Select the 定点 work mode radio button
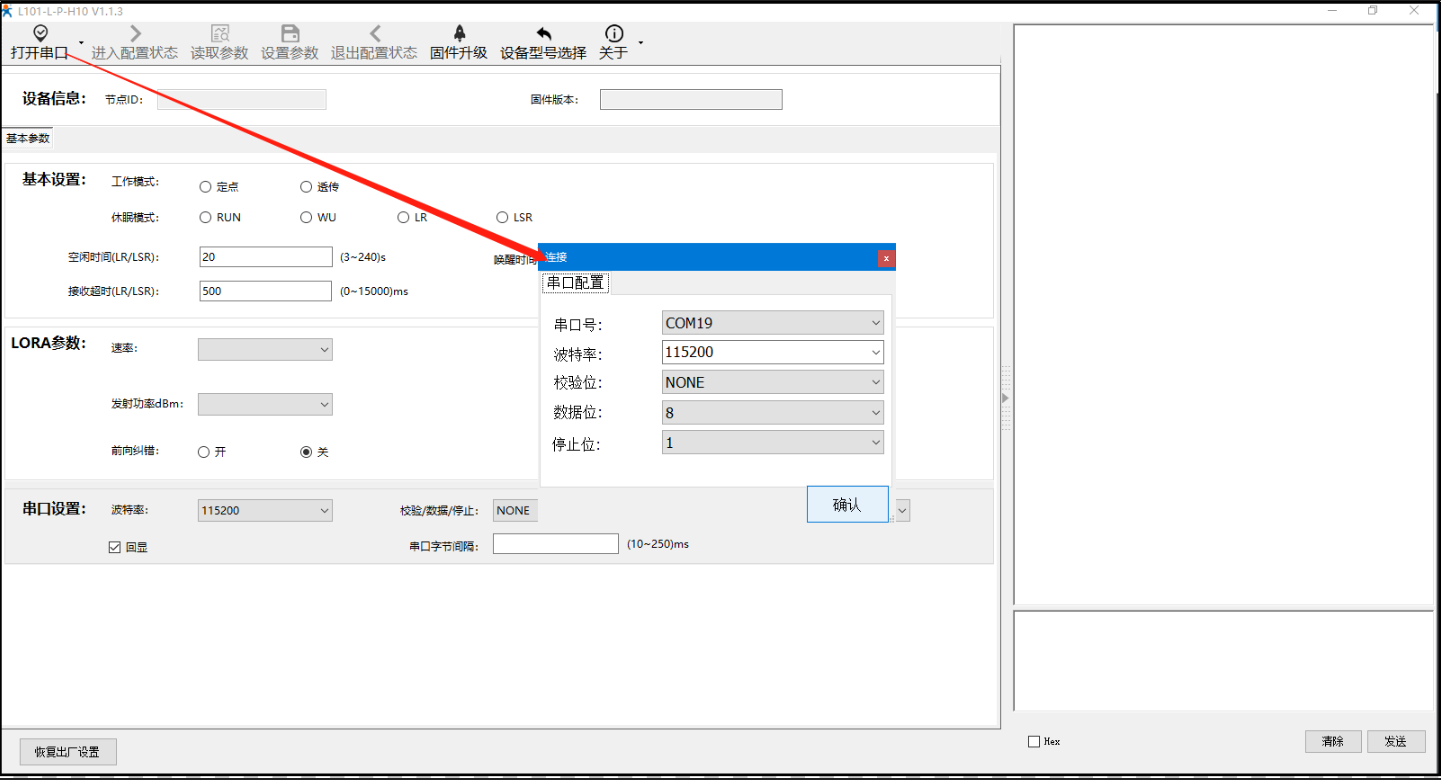 [x=206, y=187]
